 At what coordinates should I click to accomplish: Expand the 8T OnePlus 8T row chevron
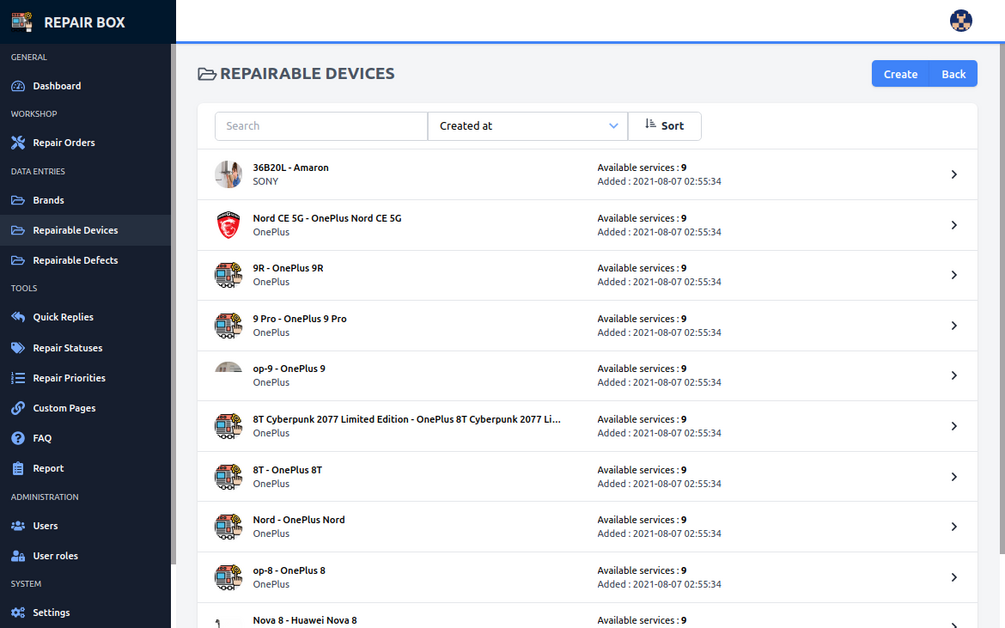tap(954, 477)
